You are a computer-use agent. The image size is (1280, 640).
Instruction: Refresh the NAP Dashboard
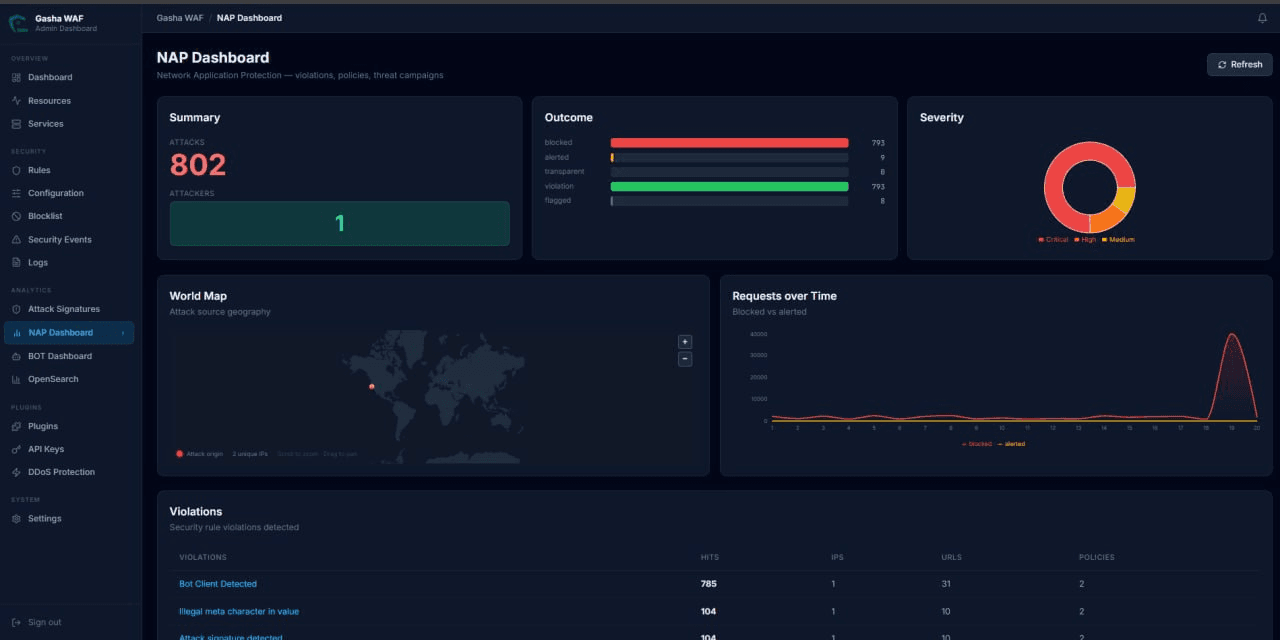coord(1239,64)
